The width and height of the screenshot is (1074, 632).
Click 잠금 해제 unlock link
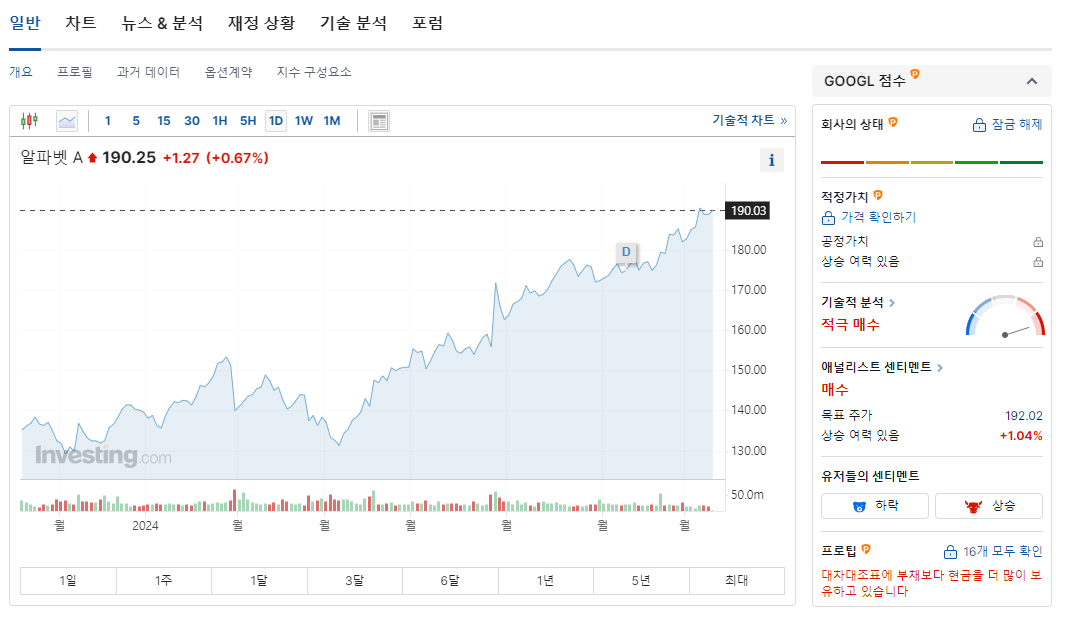[1008, 125]
